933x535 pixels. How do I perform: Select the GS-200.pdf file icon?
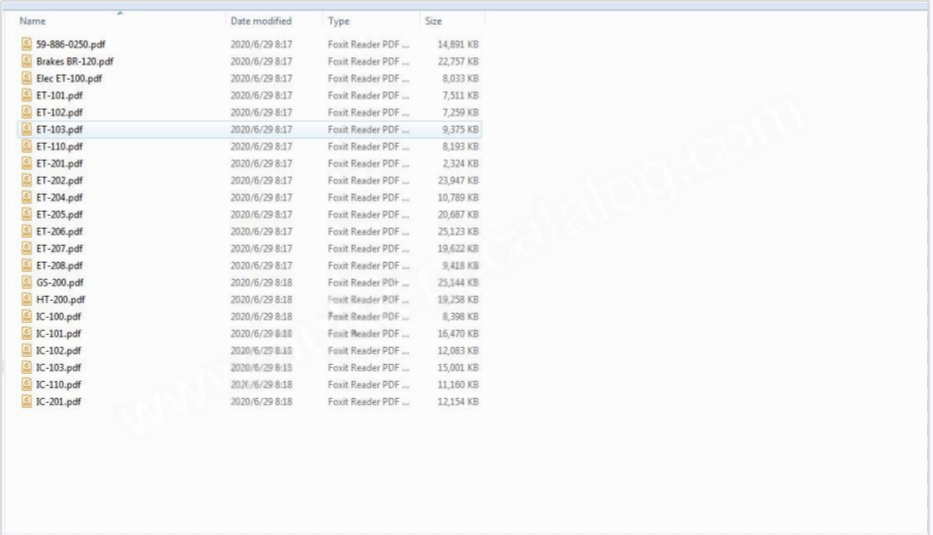[27, 282]
